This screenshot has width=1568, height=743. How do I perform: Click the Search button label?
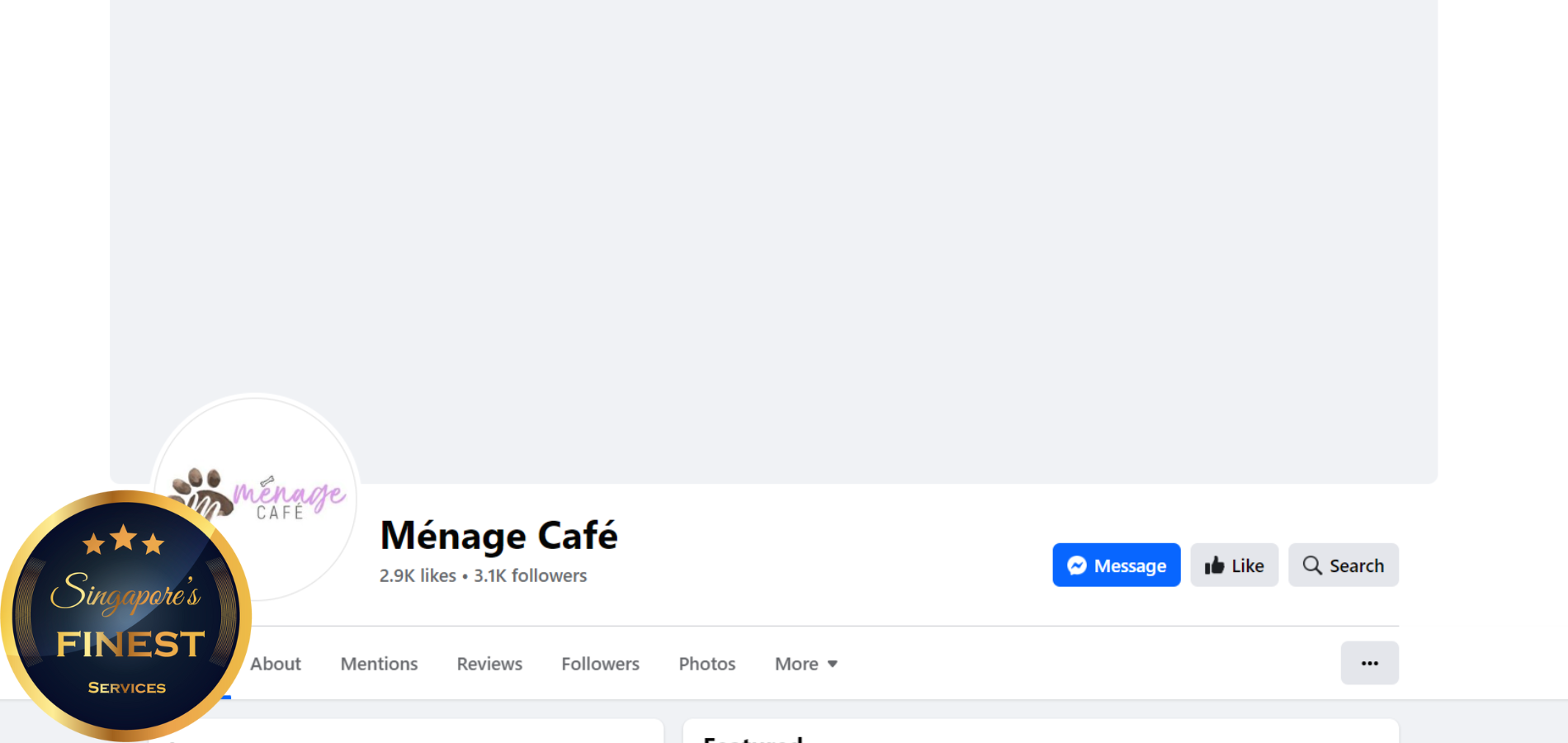coord(1356,566)
